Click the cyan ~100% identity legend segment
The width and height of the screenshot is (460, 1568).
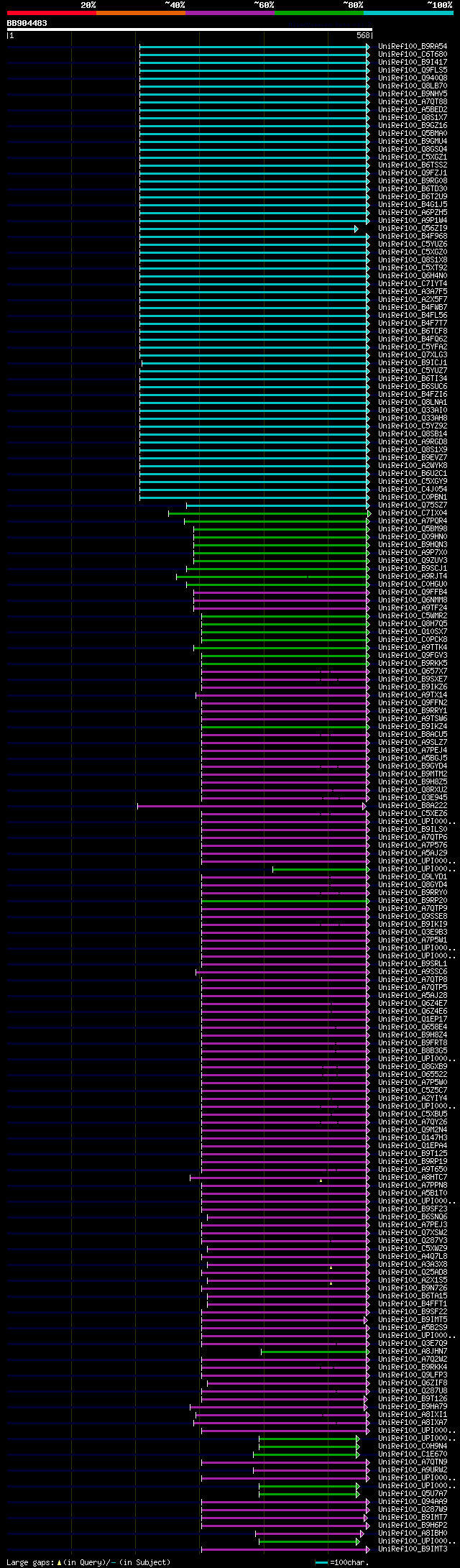pyautogui.click(x=408, y=13)
